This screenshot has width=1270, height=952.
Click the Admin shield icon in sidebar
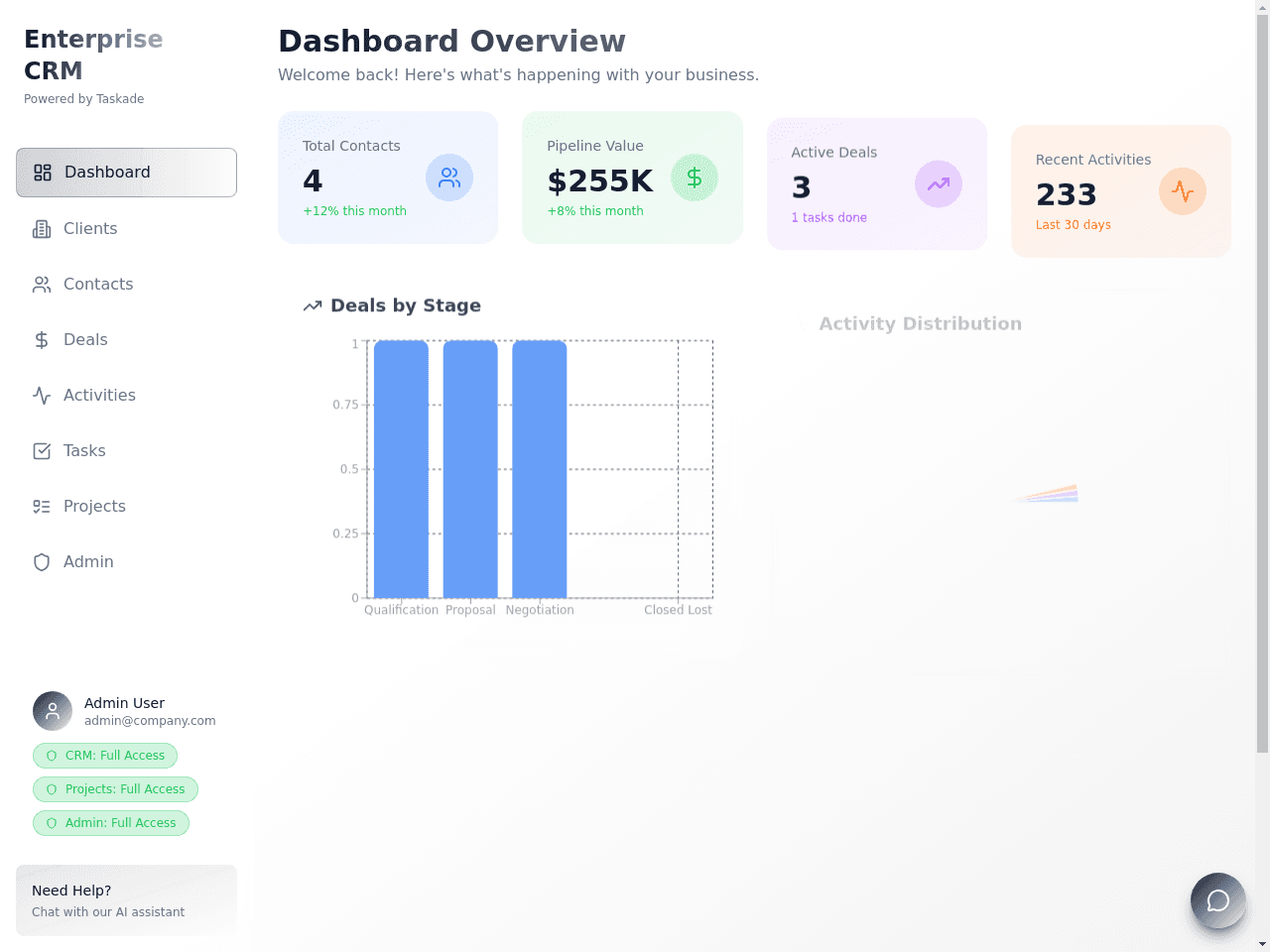click(42, 562)
